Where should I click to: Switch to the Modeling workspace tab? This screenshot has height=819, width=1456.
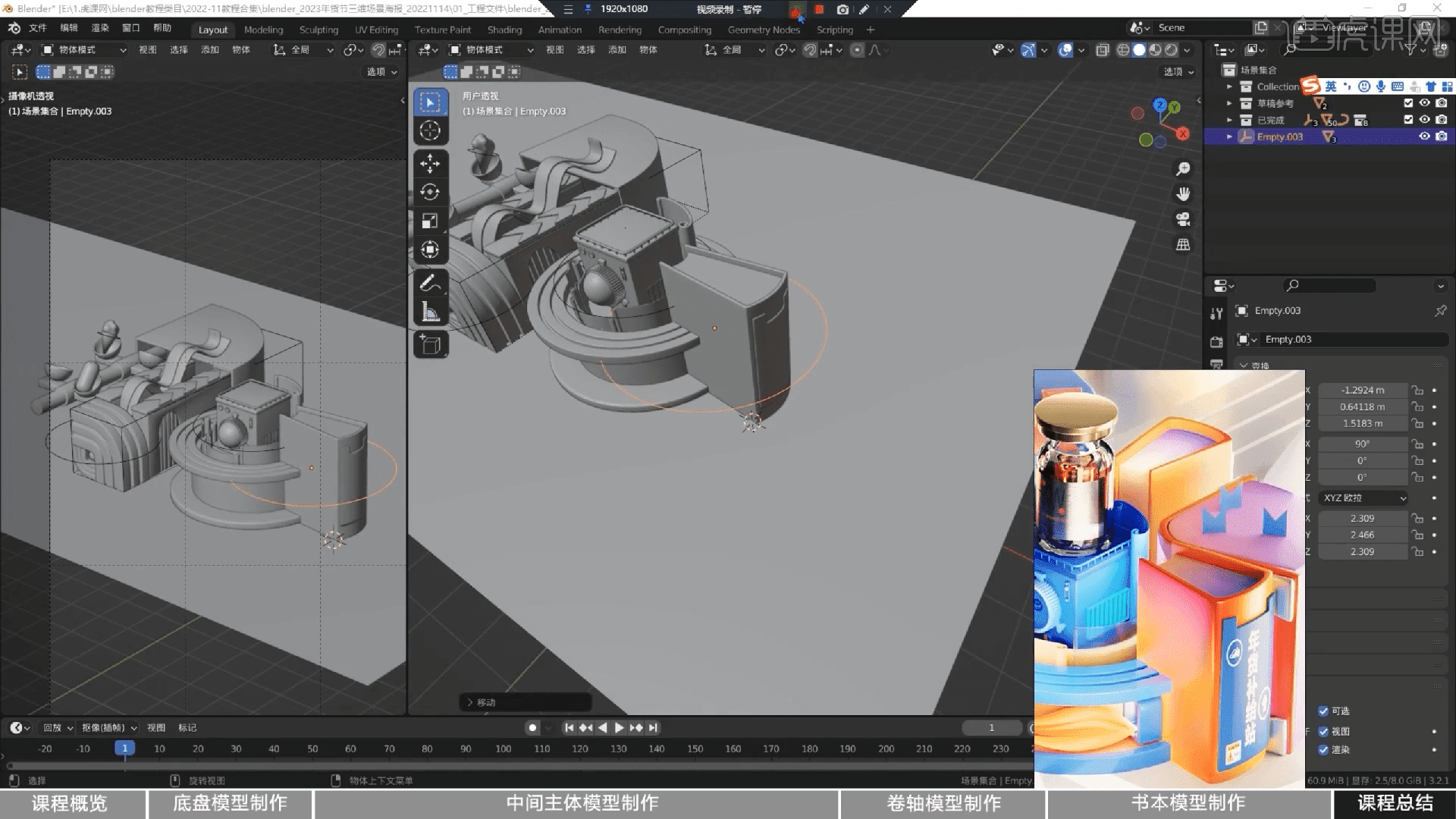click(263, 30)
